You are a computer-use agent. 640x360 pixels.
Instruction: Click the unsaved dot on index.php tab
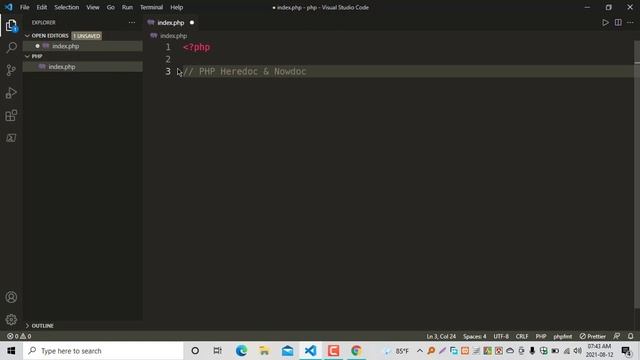coord(192,22)
